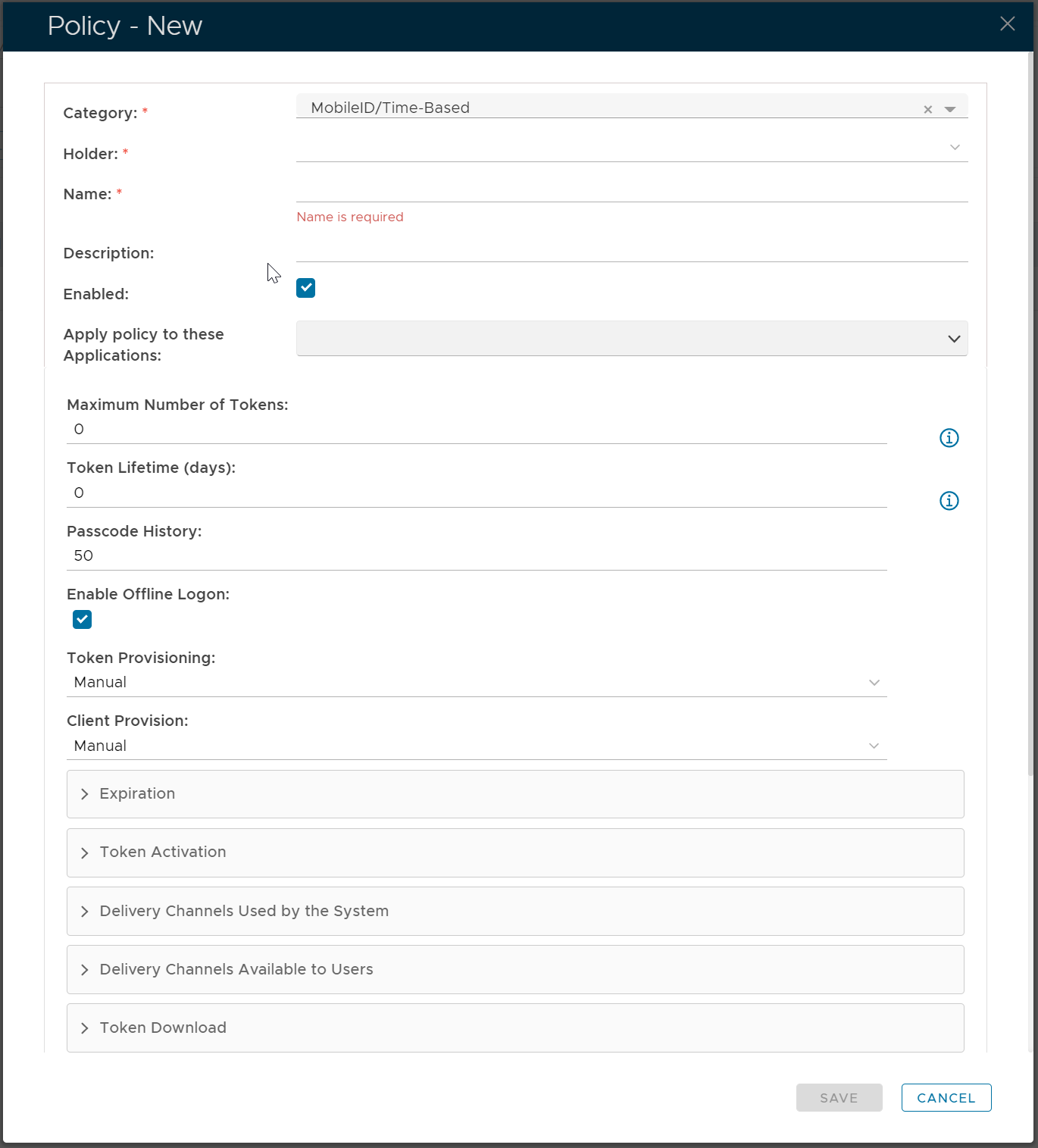Expand Delivery Channels Available to Users
This screenshot has height=1148, width=1038.
(514, 969)
